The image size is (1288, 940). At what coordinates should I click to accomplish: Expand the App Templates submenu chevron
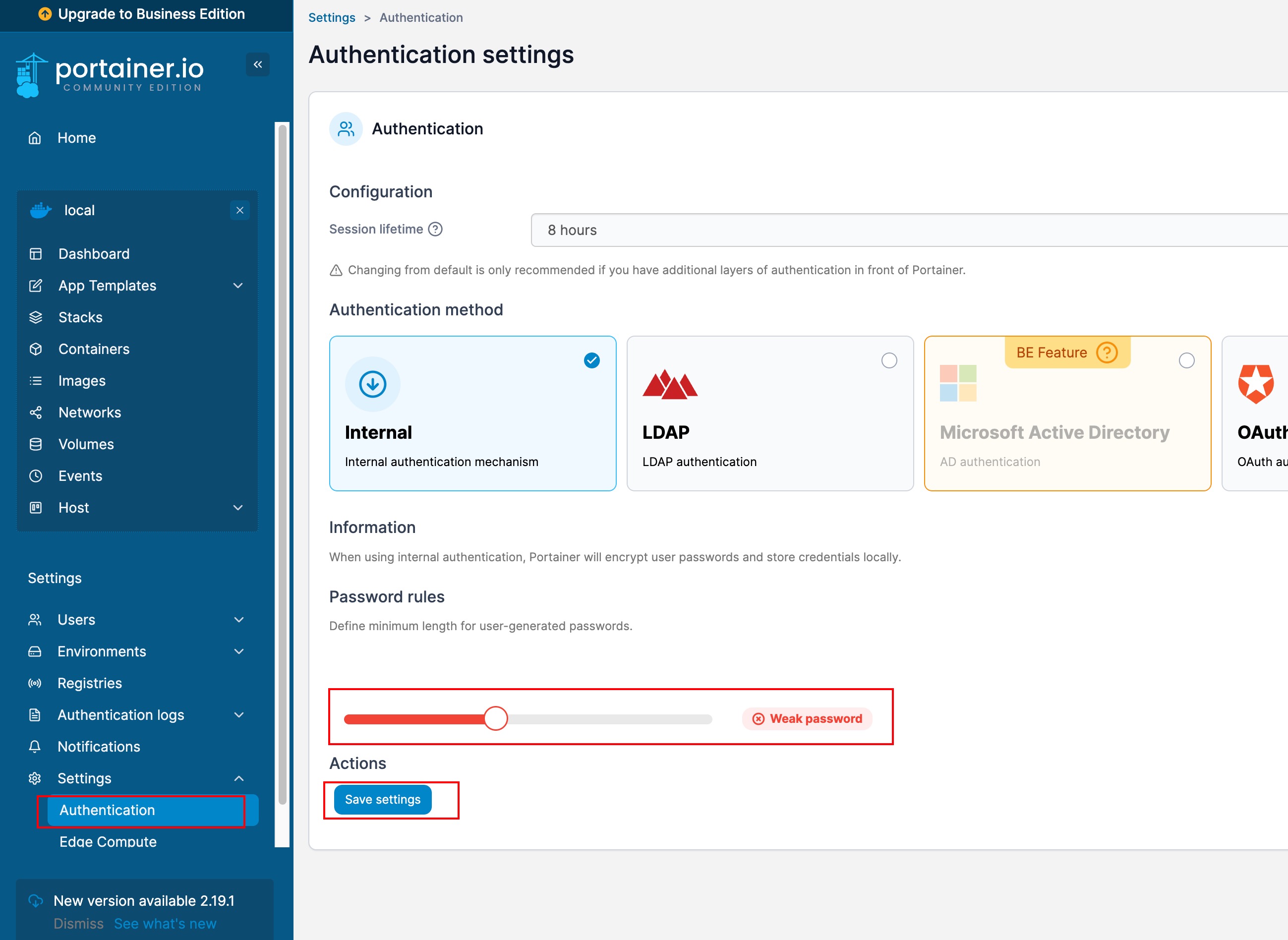pyautogui.click(x=238, y=286)
